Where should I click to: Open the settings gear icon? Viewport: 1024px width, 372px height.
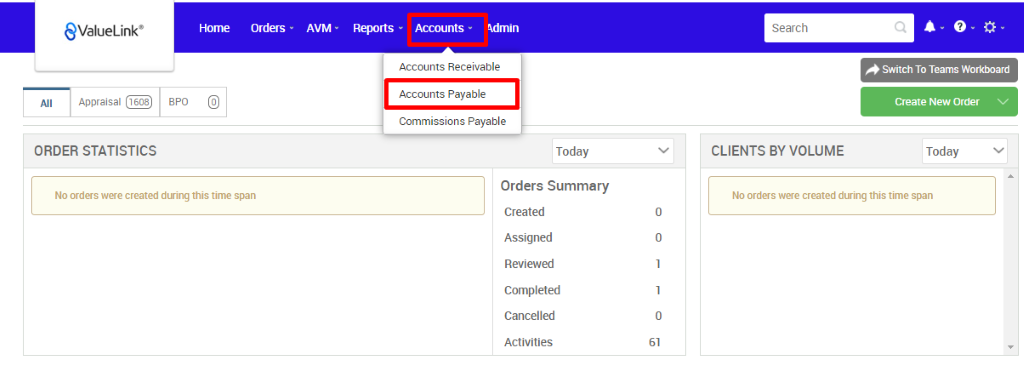(990, 27)
